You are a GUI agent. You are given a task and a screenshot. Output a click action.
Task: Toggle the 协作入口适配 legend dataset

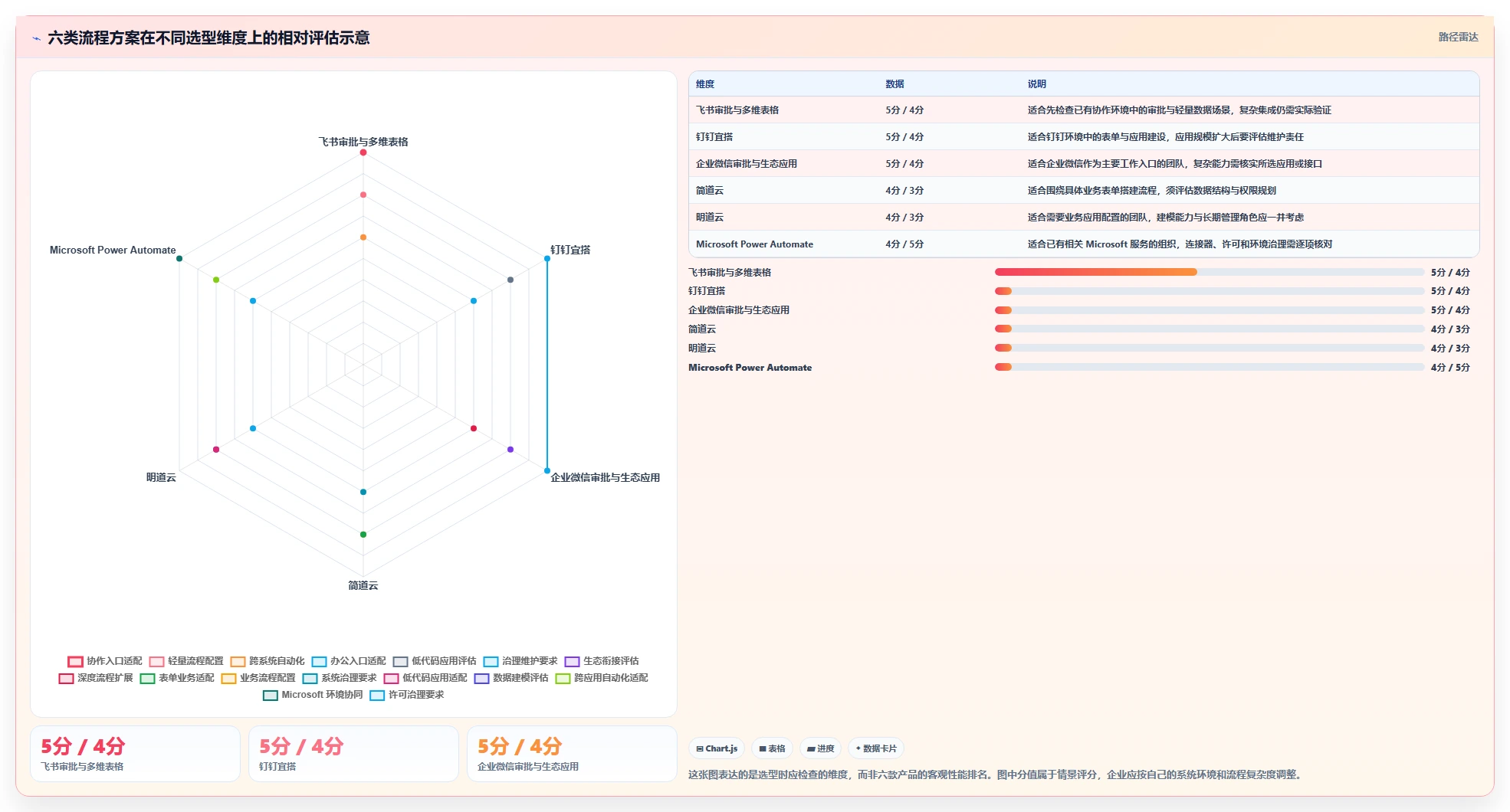click(x=105, y=661)
